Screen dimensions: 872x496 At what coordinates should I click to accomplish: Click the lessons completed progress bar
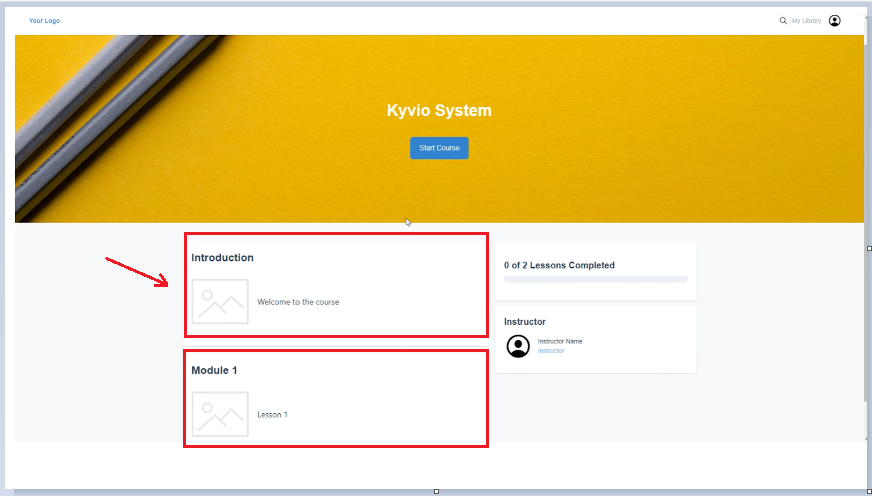tap(595, 279)
